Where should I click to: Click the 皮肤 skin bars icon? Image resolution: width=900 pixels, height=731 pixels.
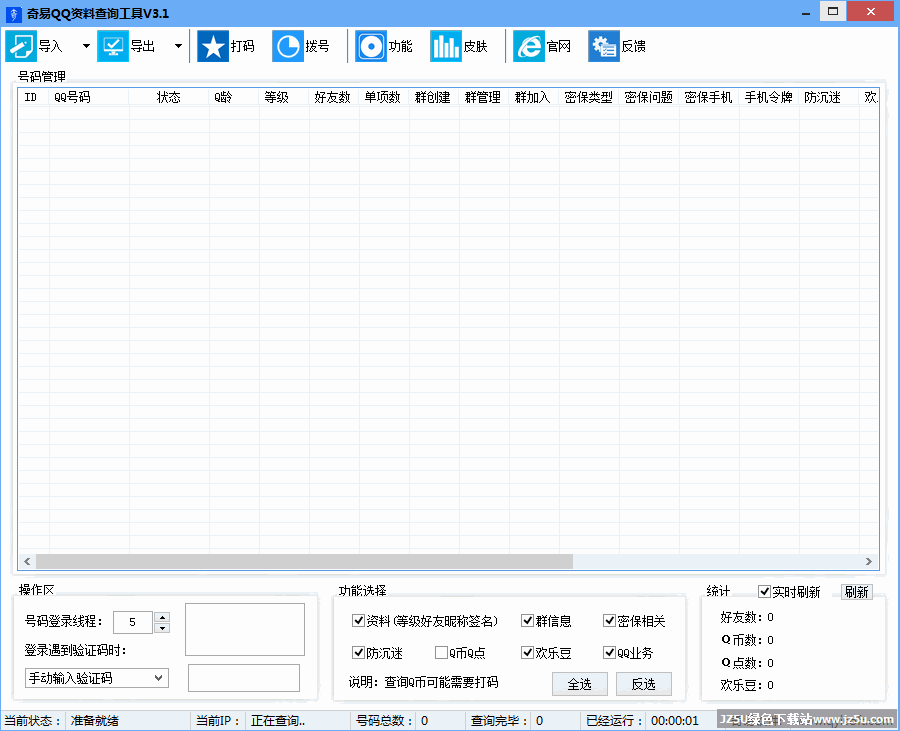tap(445, 46)
